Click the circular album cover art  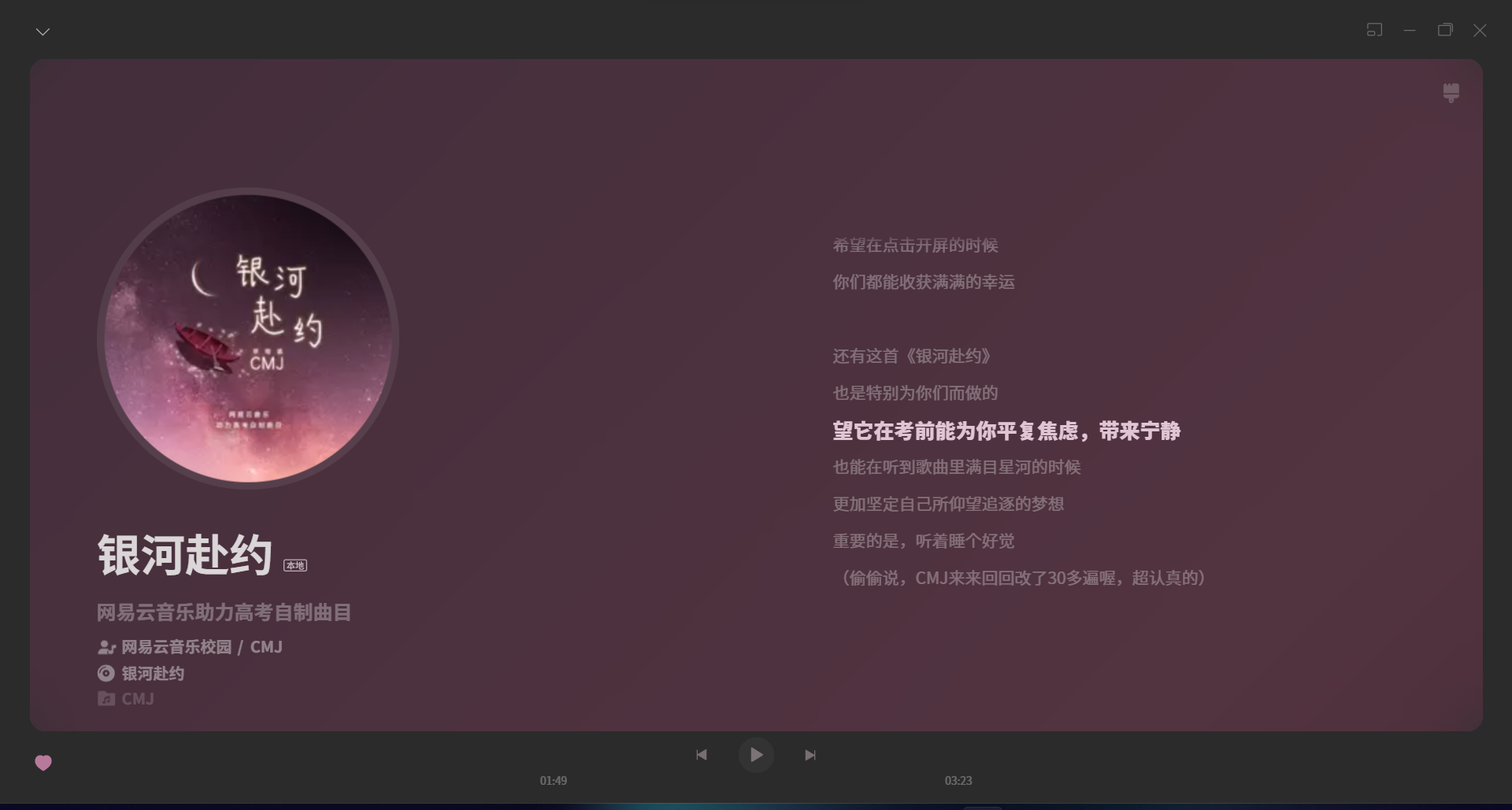click(x=248, y=337)
